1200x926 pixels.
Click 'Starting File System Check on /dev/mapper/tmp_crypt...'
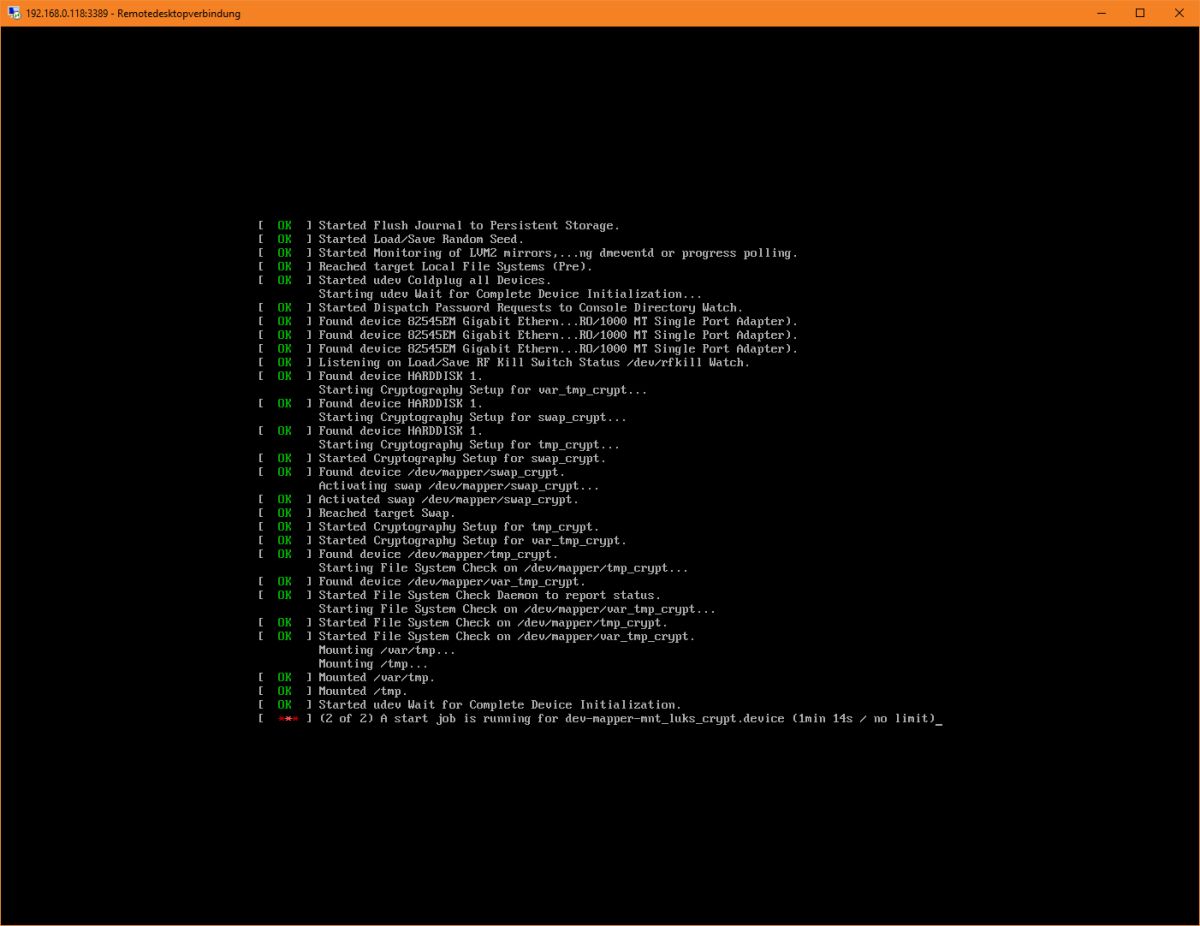coord(503,568)
